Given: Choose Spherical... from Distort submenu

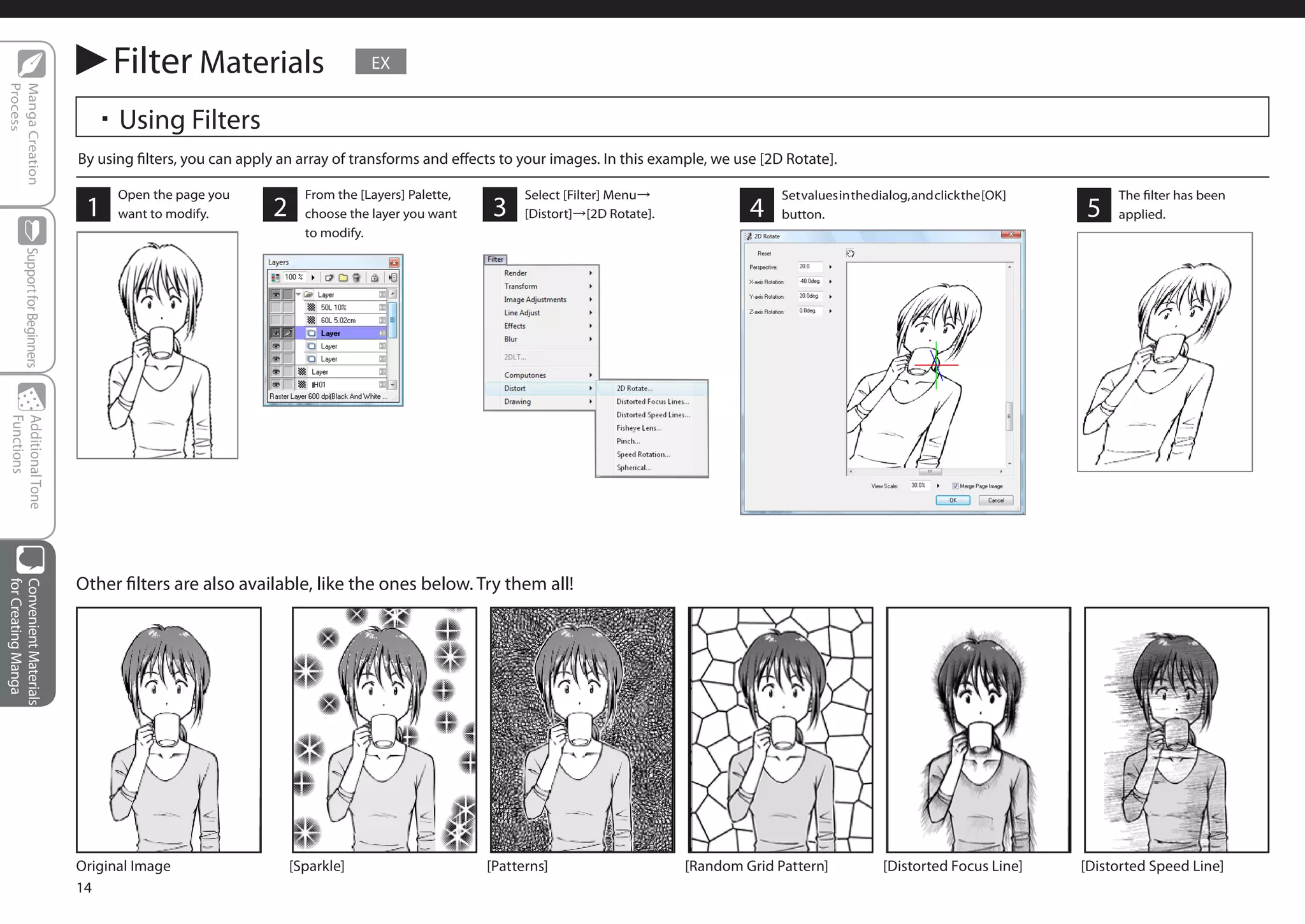Looking at the screenshot, I should pyautogui.click(x=652, y=468).
